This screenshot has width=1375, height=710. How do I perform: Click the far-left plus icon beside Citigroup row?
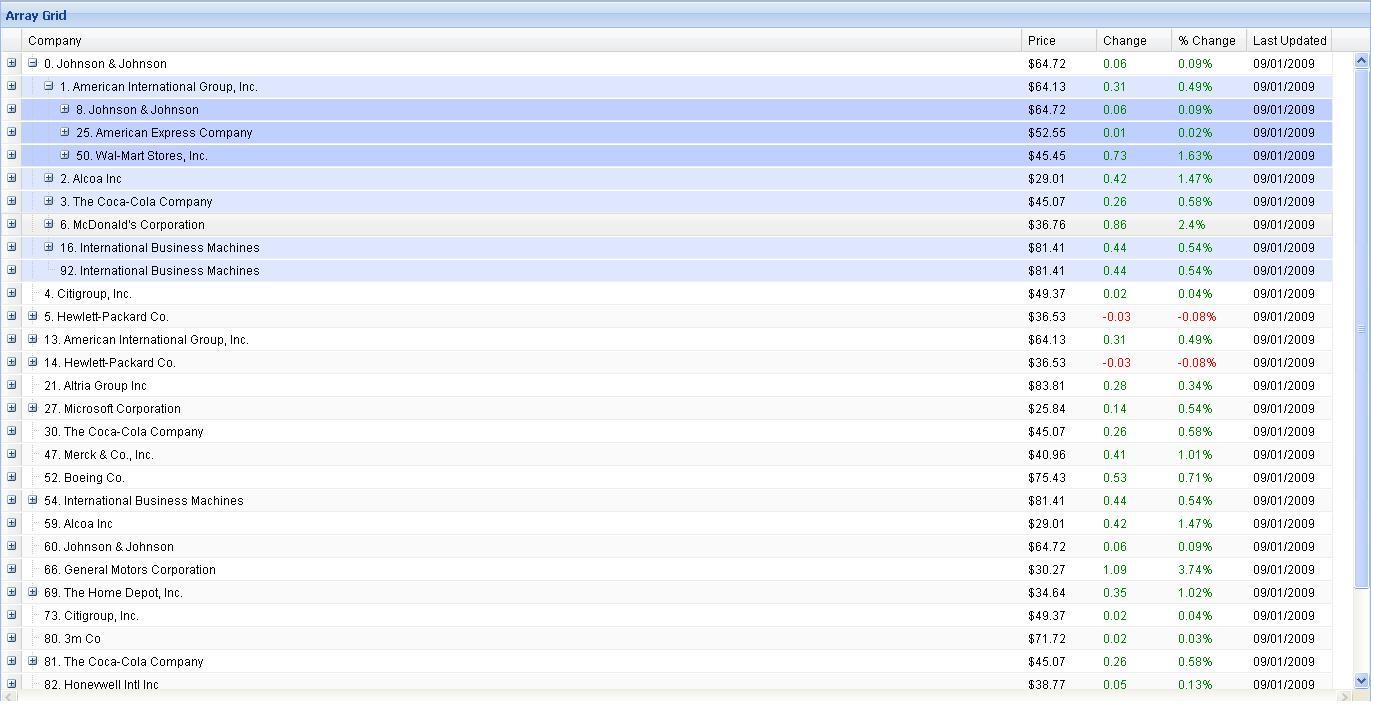tap(11, 293)
